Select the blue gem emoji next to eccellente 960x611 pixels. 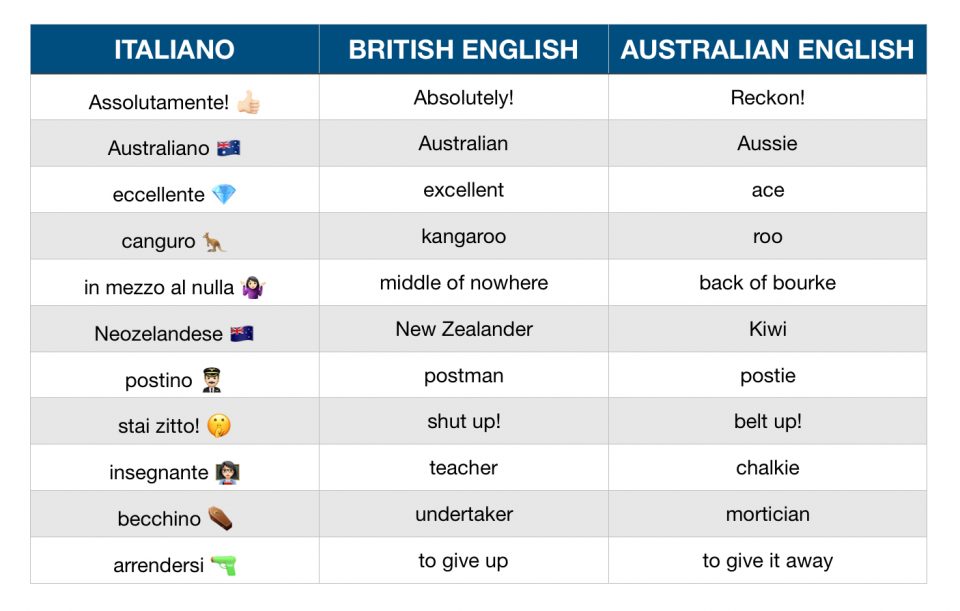pyautogui.click(x=224, y=194)
